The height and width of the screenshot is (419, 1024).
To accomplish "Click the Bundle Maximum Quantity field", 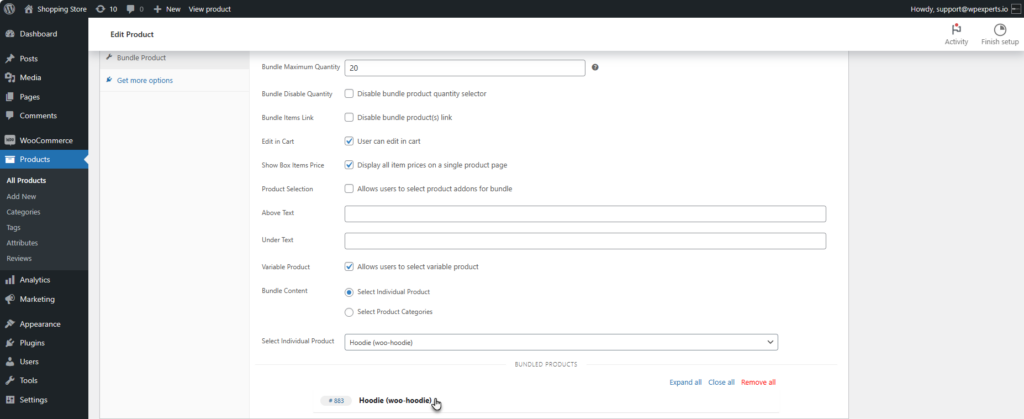I will (464, 68).
